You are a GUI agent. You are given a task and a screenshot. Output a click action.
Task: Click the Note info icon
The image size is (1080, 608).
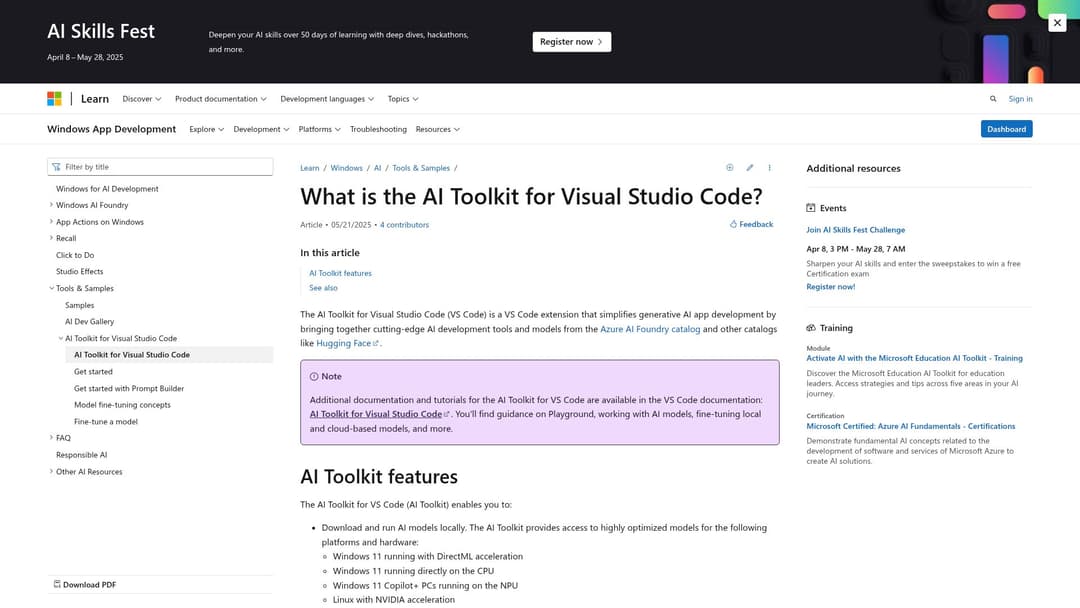pos(314,376)
